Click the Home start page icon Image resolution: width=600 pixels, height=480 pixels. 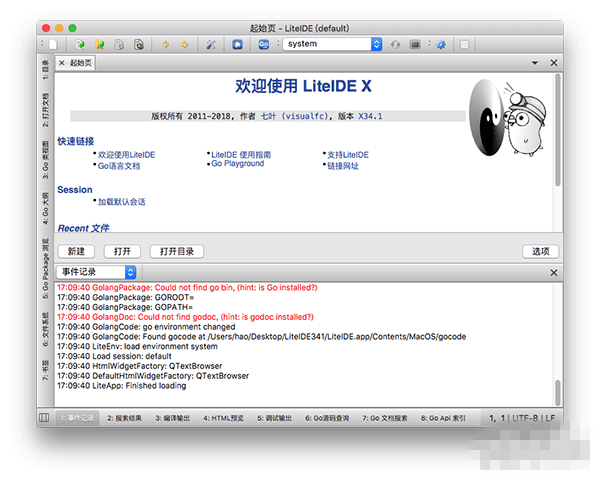237,44
